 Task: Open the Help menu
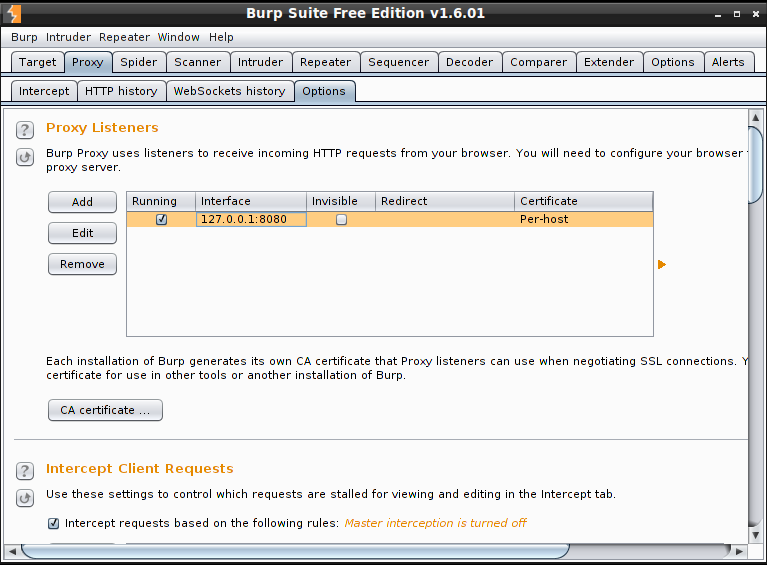pyautogui.click(x=221, y=37)
